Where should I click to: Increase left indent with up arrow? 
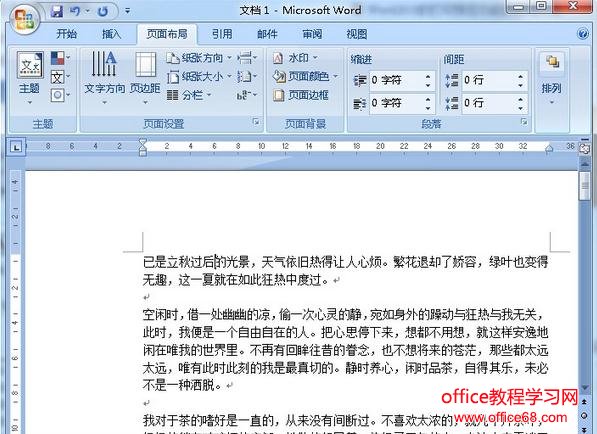(428, 77)
